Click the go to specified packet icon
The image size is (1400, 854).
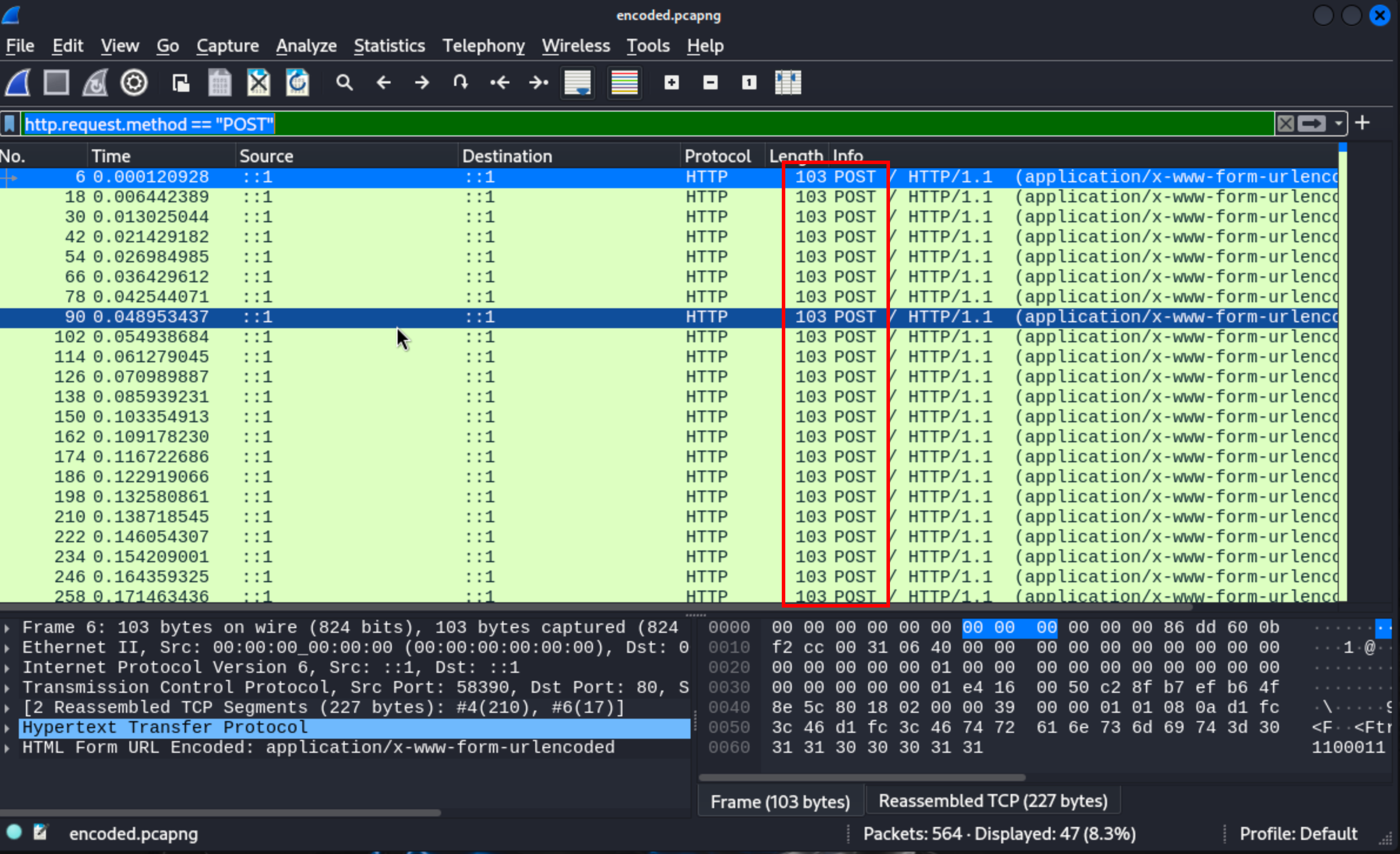pos(461,82)
